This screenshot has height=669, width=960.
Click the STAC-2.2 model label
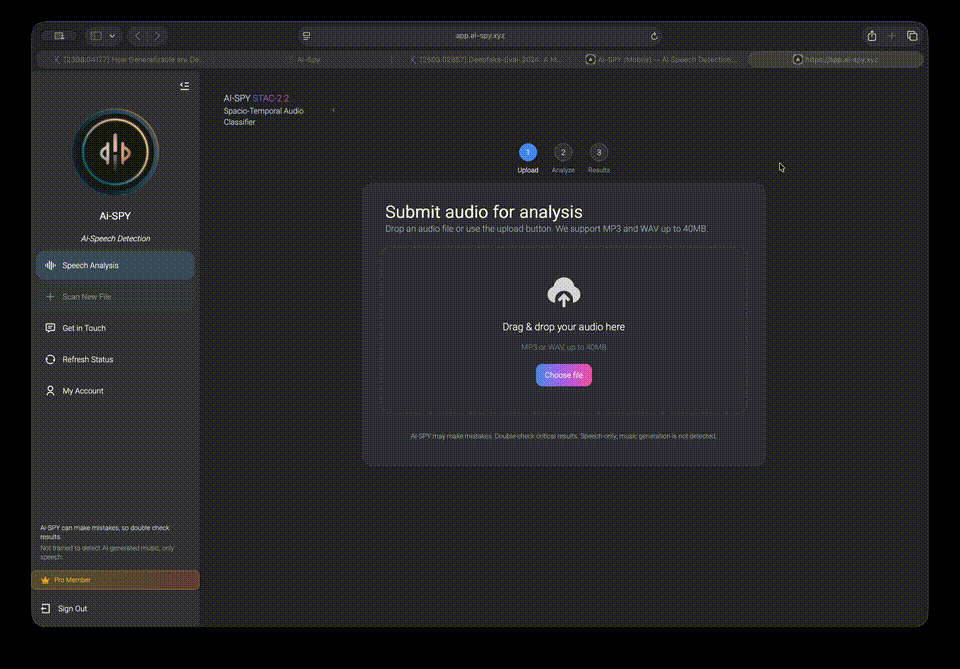271,98
